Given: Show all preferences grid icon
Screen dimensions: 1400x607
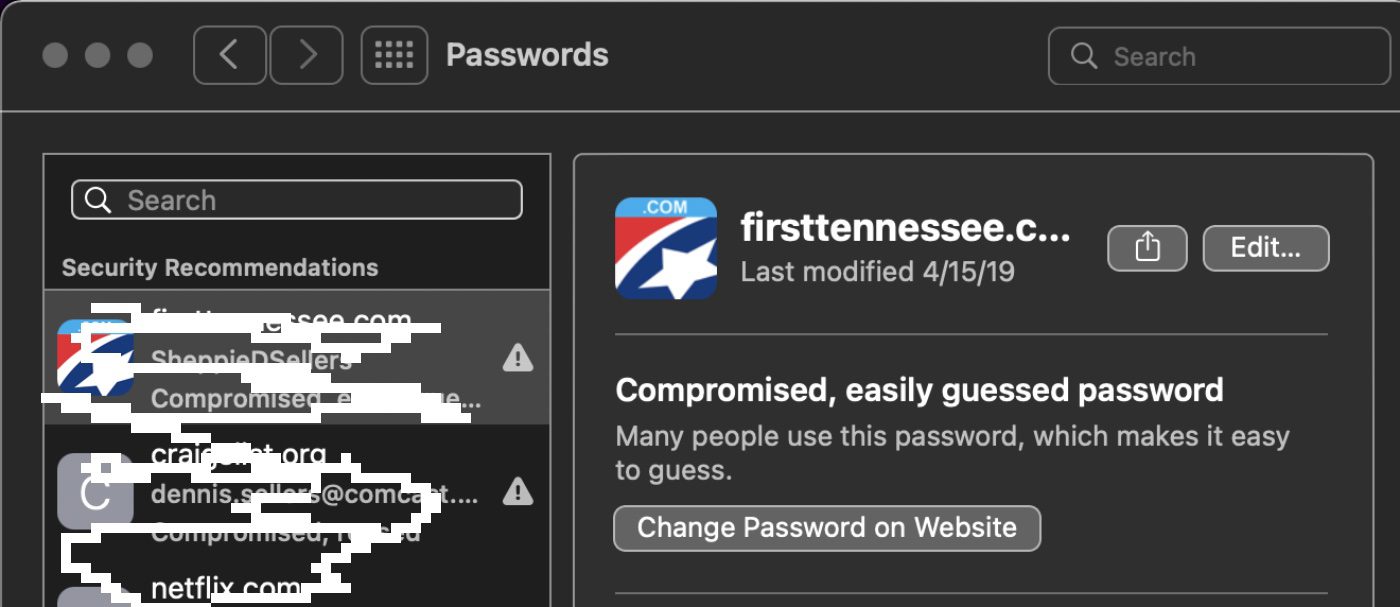Looking at the screenshot, I should 394,55.
